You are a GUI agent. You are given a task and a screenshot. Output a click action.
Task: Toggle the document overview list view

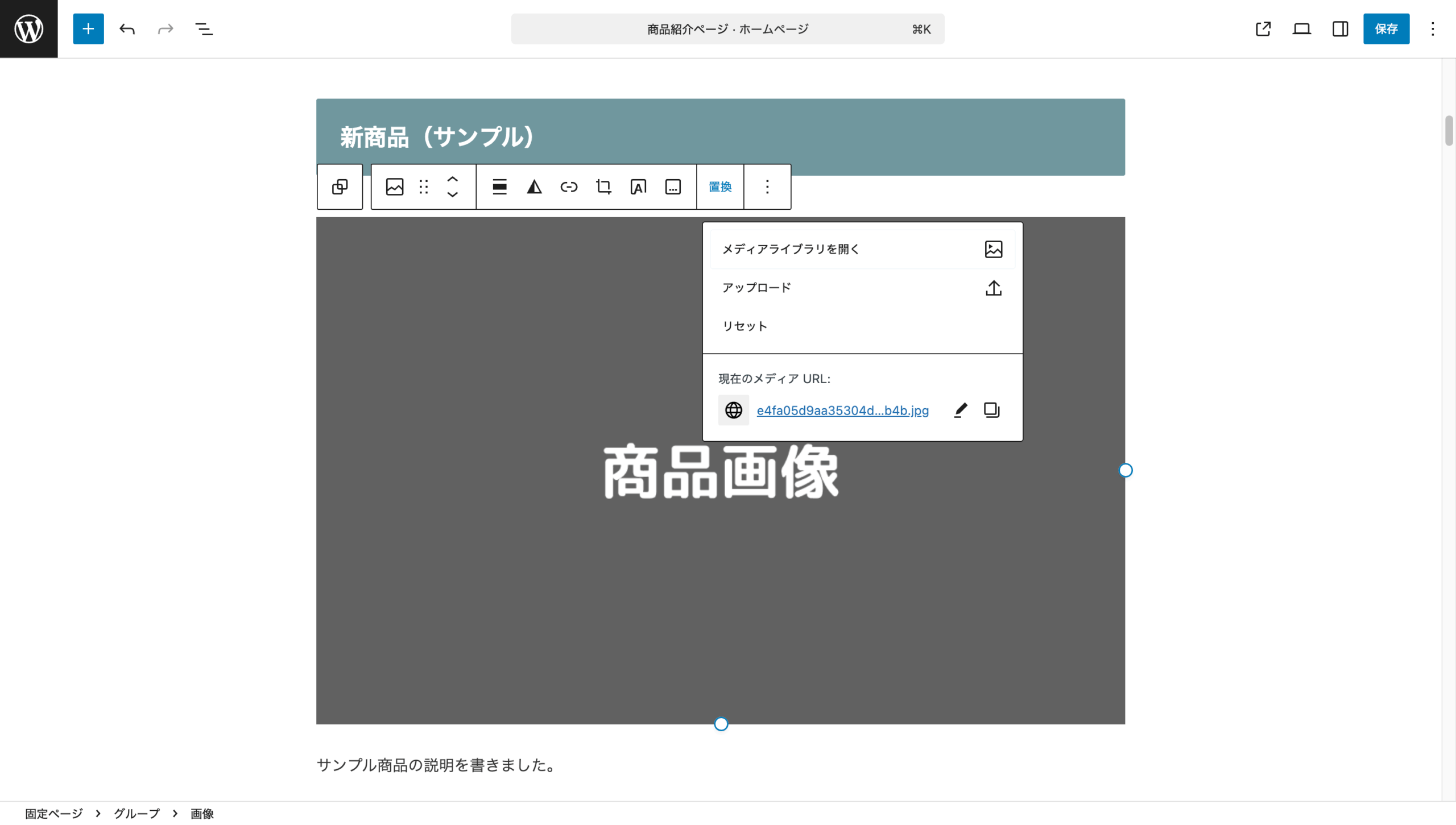204,28
